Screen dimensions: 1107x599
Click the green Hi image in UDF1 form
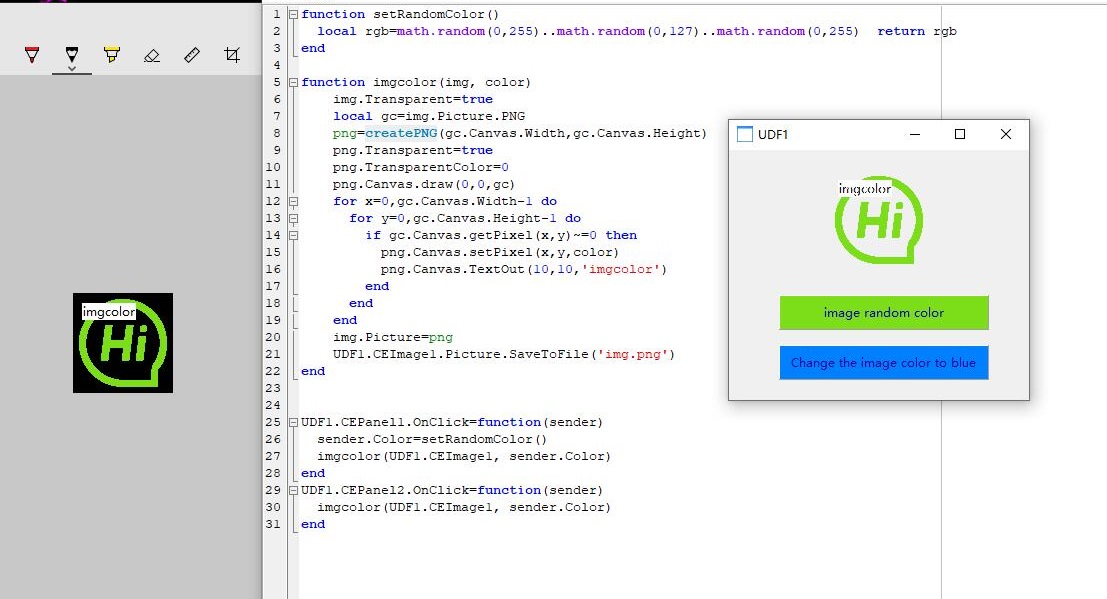click(878, 221)
